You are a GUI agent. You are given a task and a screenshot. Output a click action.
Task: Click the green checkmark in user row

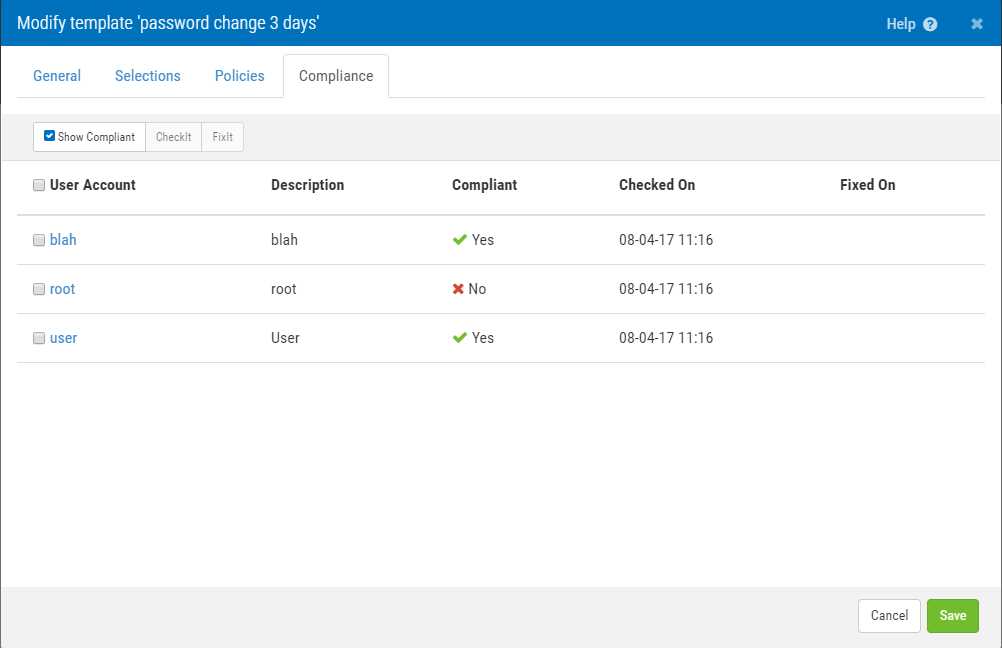pyautogui.click(x=459, y=337)
